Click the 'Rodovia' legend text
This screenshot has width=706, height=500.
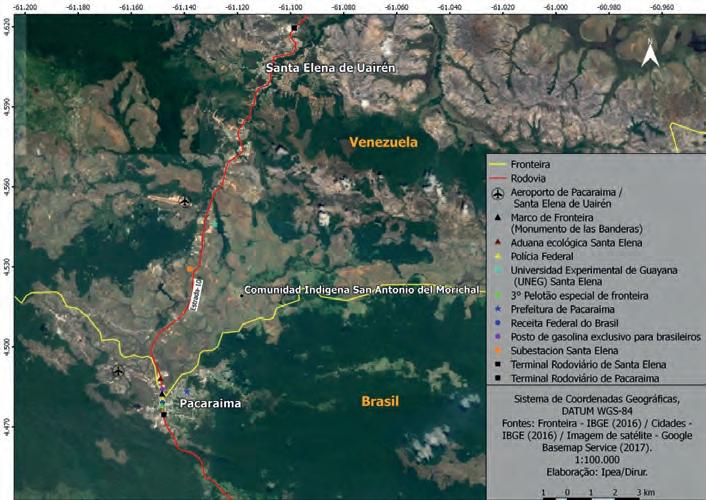tap(528, 178)
